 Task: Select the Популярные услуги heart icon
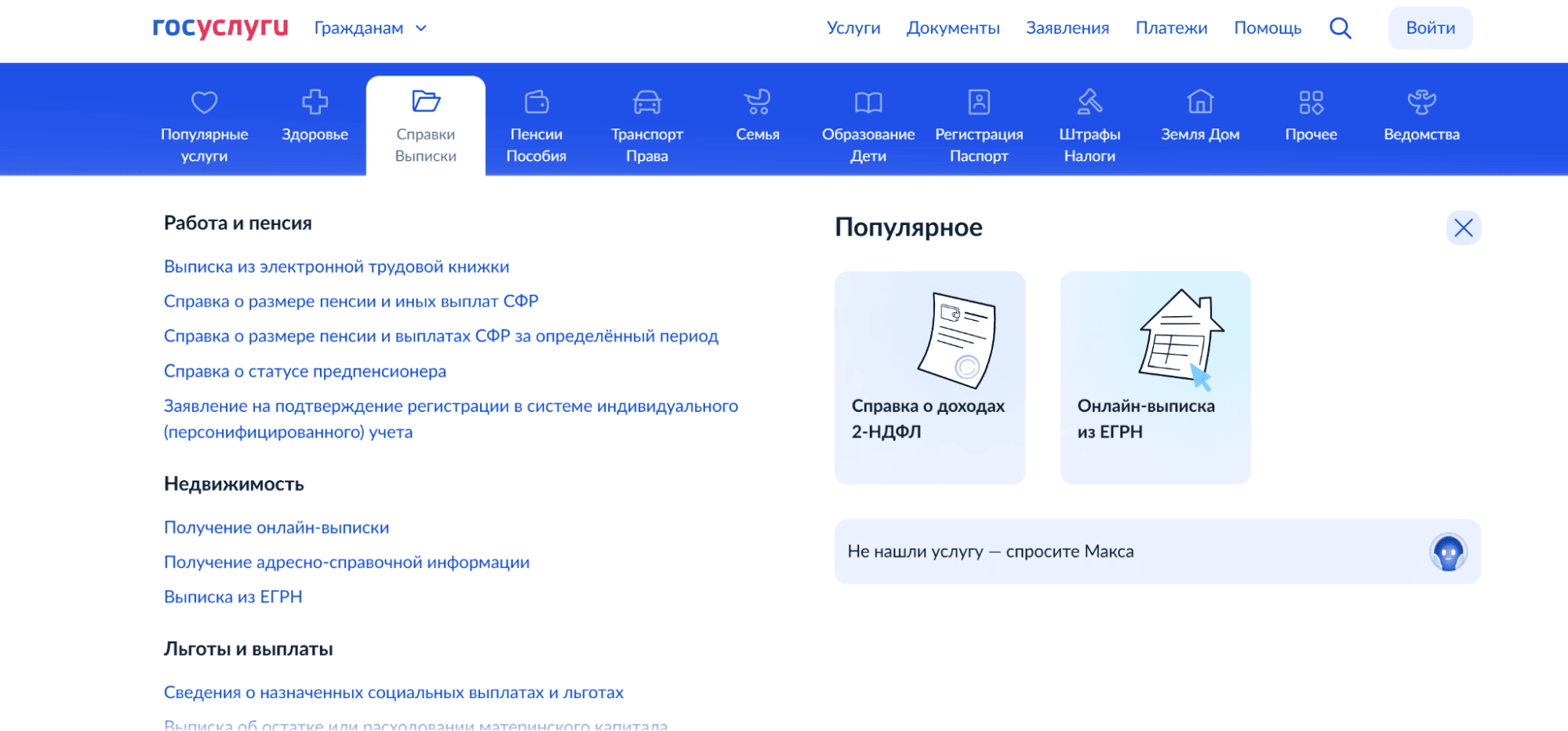(205, 102)
